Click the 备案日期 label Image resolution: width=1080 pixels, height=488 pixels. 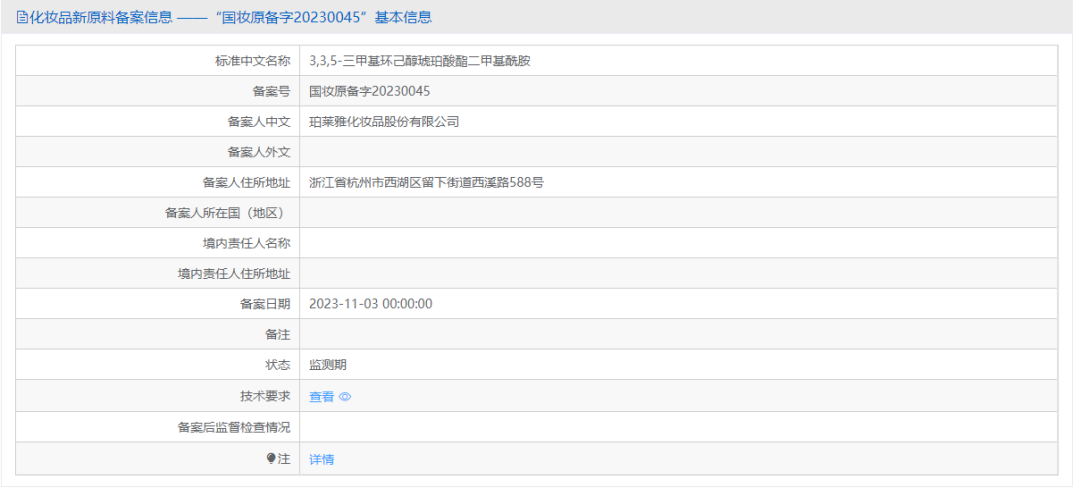point(265,304)
